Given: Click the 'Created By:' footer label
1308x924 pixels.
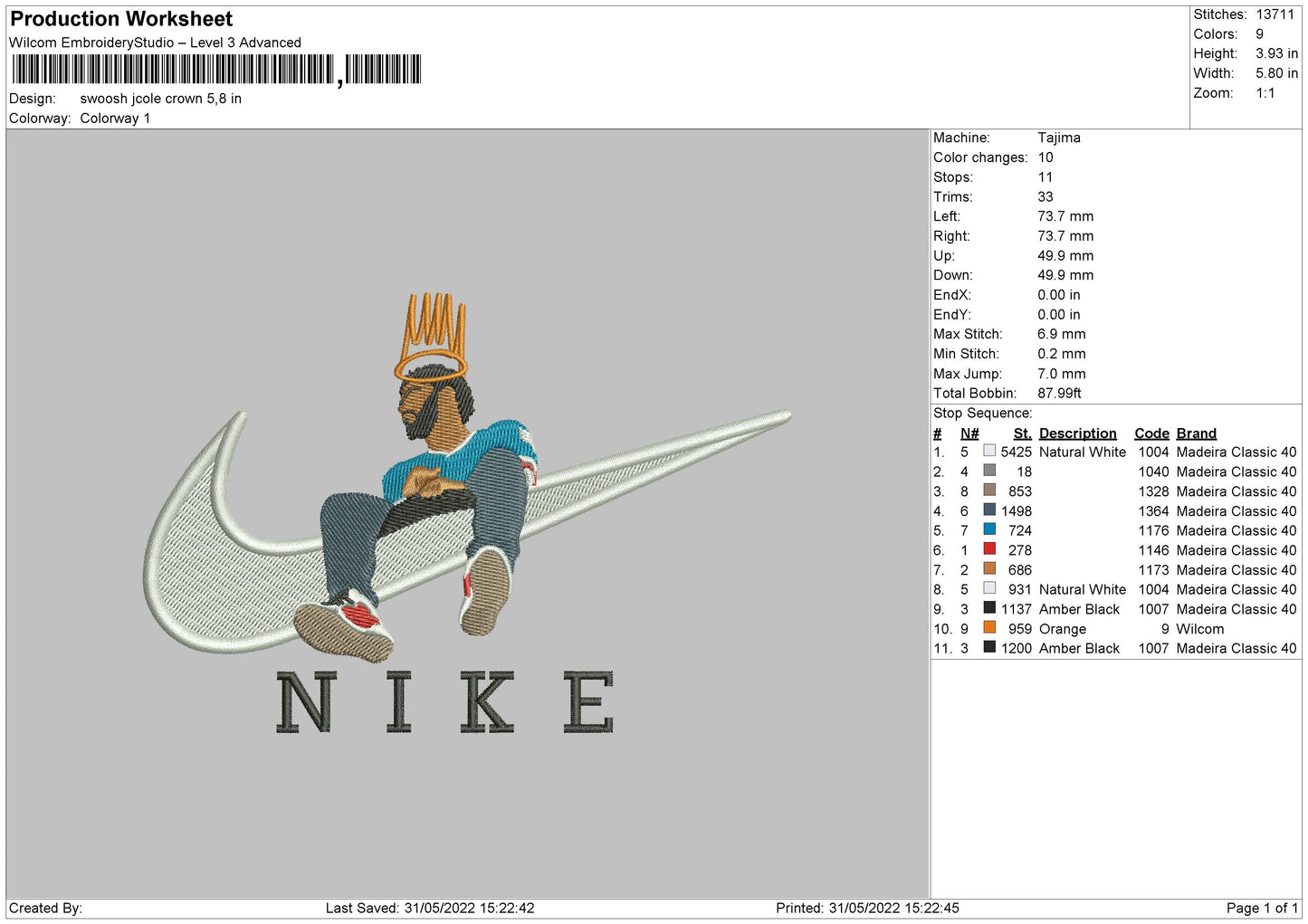Looking at the screenshot, I should [45, 908].
